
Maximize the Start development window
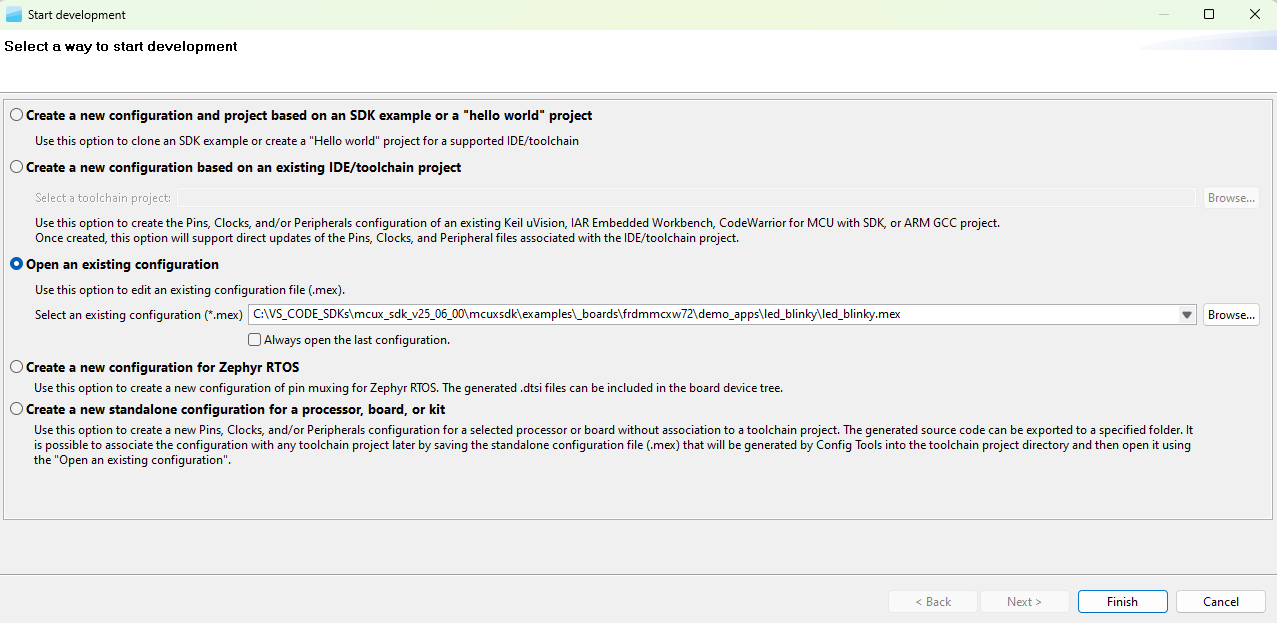point(1209,14)
